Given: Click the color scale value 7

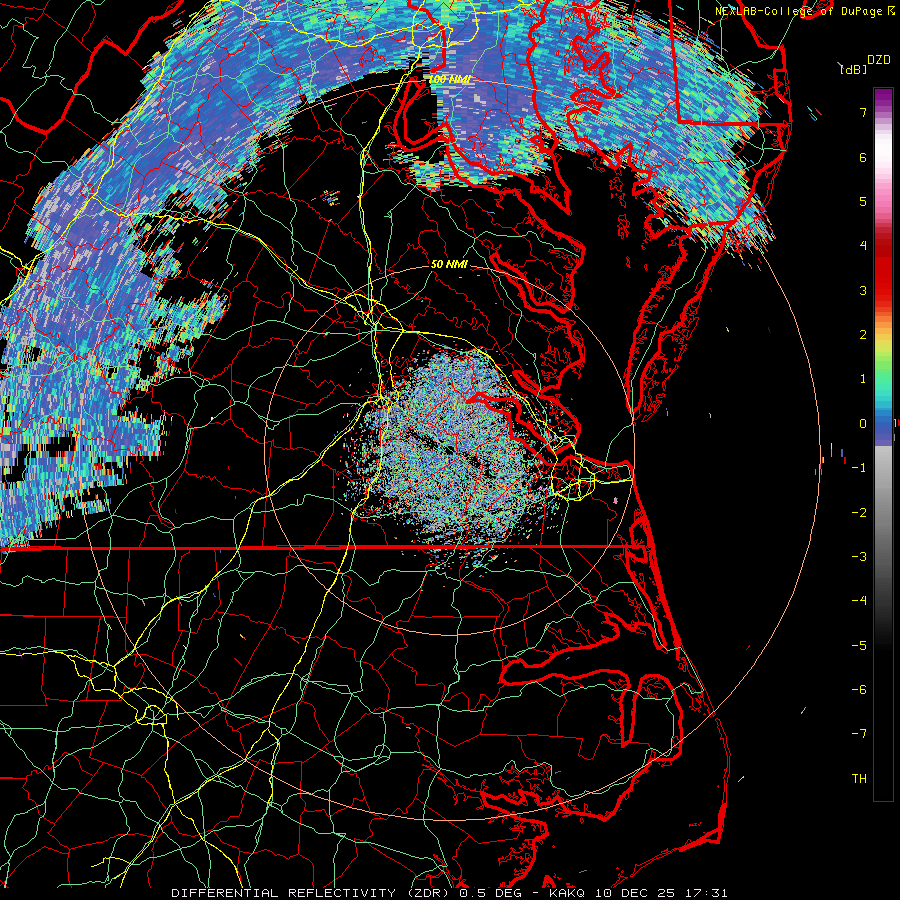Looking at the screenshot, I should pyautogui.click(x=863, y=112).
